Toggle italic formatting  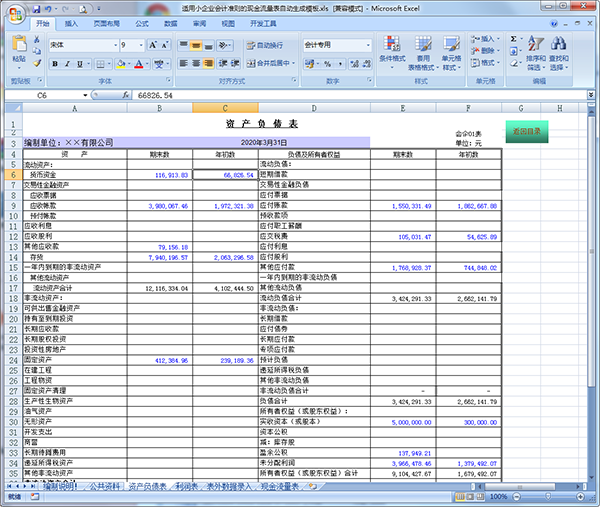pos(67,64)
